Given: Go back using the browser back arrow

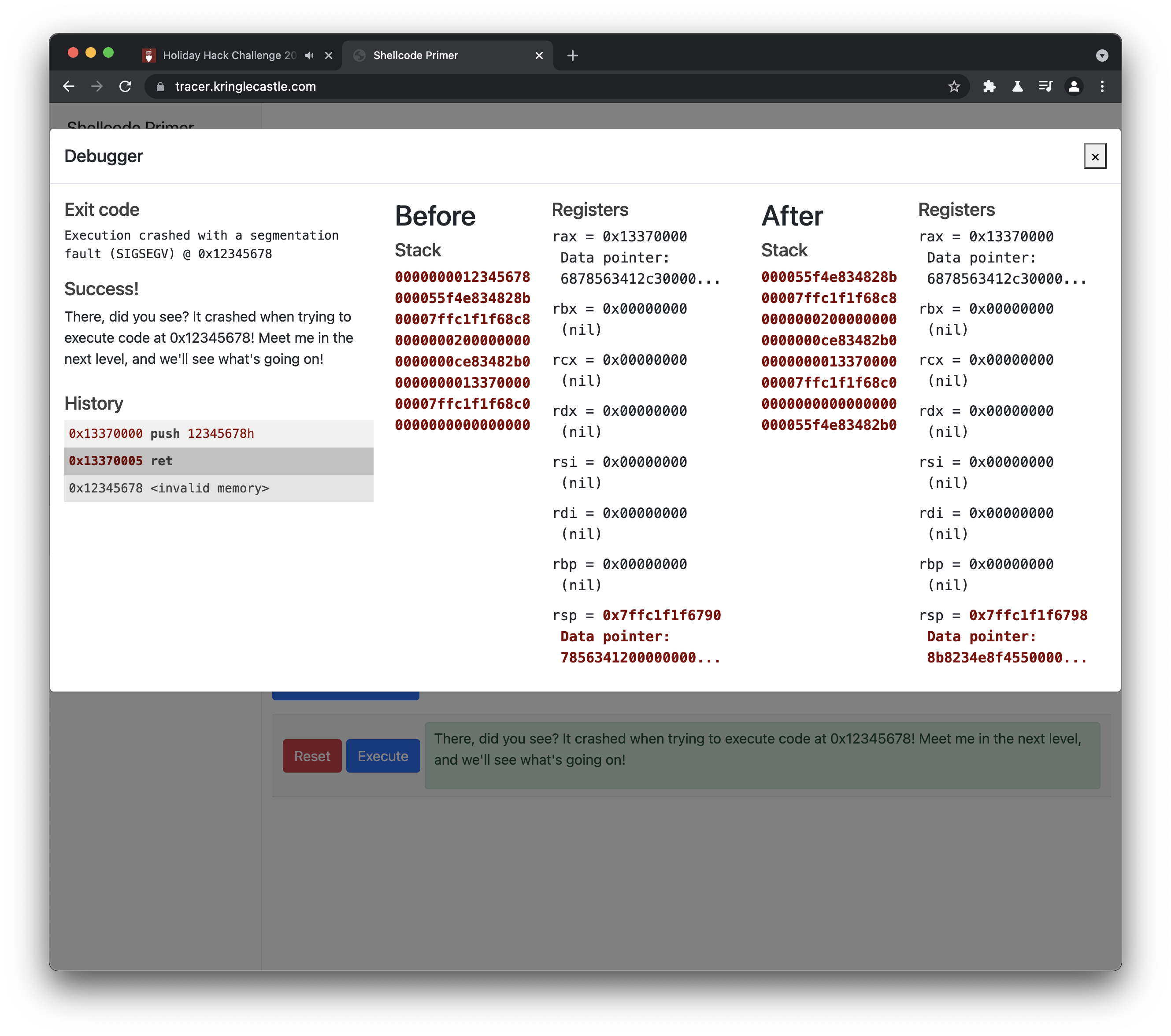Looking at the screenshot, I should 69,86.
